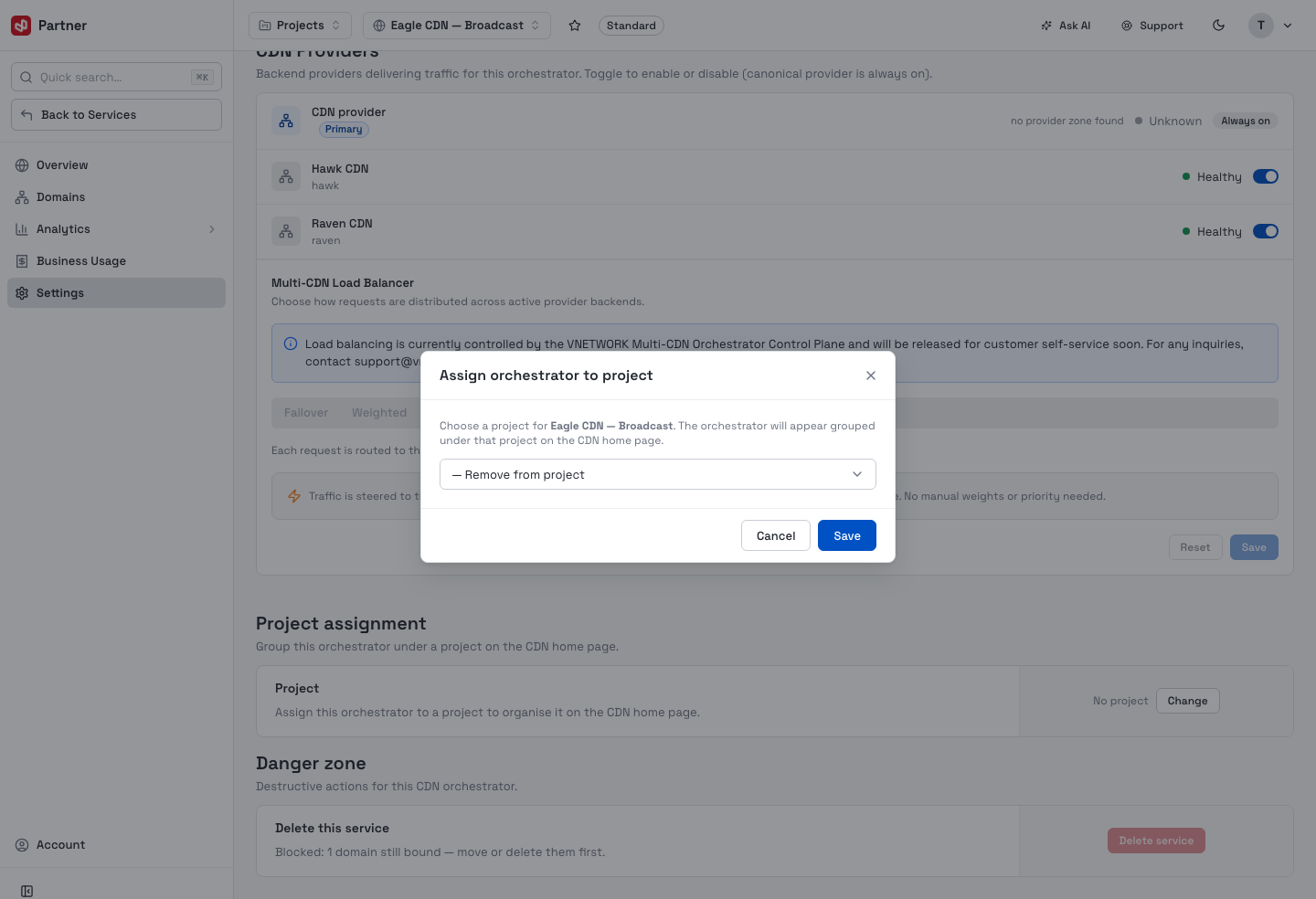Open the Projects dropdown
1316x899 pixels.
[x=300, y=26]
